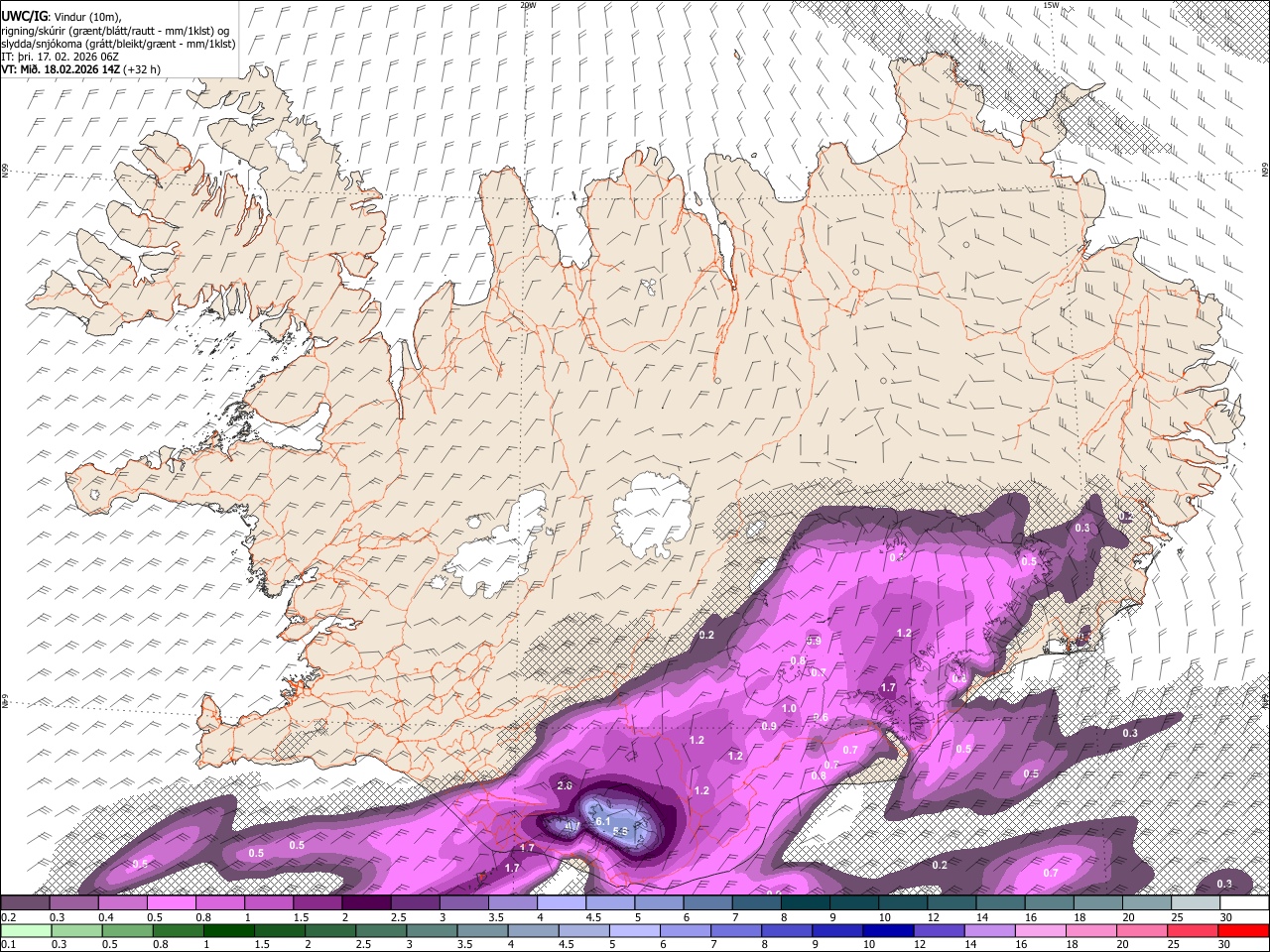This screenshot has width=1270, height=952.
Task: Select upper legend swatch between 0.2 and 0.3
Action: tap(25, 903)
